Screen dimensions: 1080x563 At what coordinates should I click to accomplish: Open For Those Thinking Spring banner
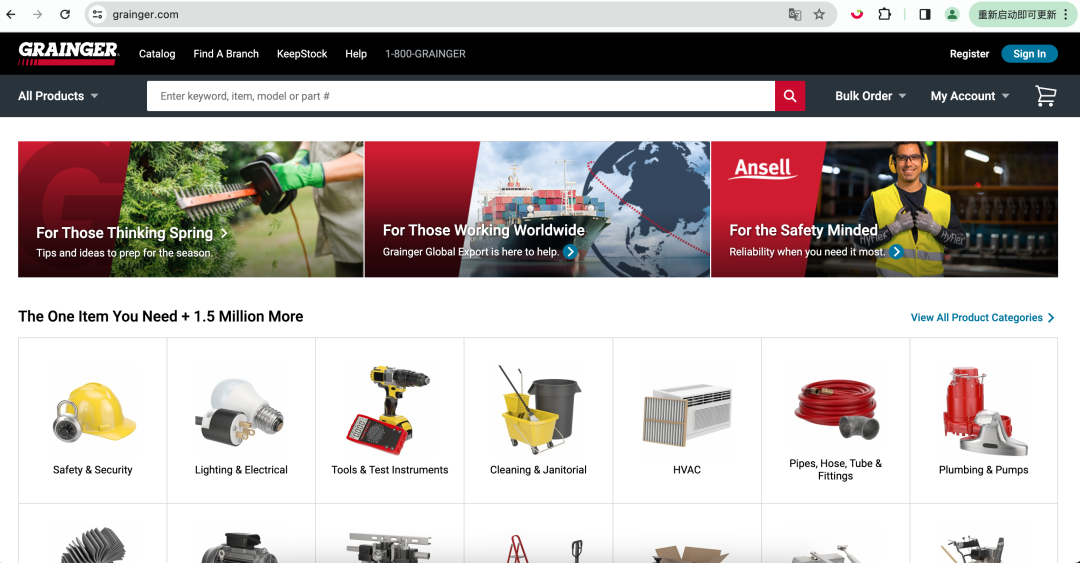pyautogui.click(x=191, y=209)
